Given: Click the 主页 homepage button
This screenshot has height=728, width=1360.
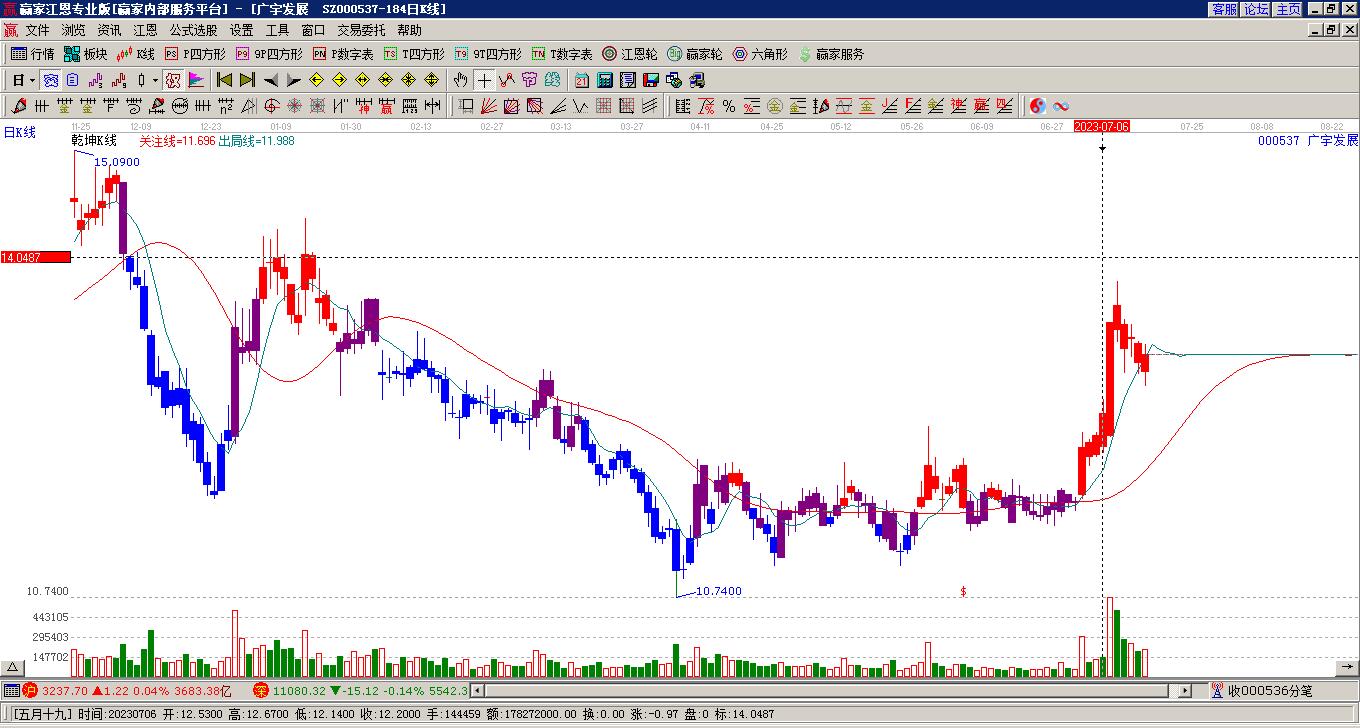Looking at the screenshot, I should (1288, 9).
